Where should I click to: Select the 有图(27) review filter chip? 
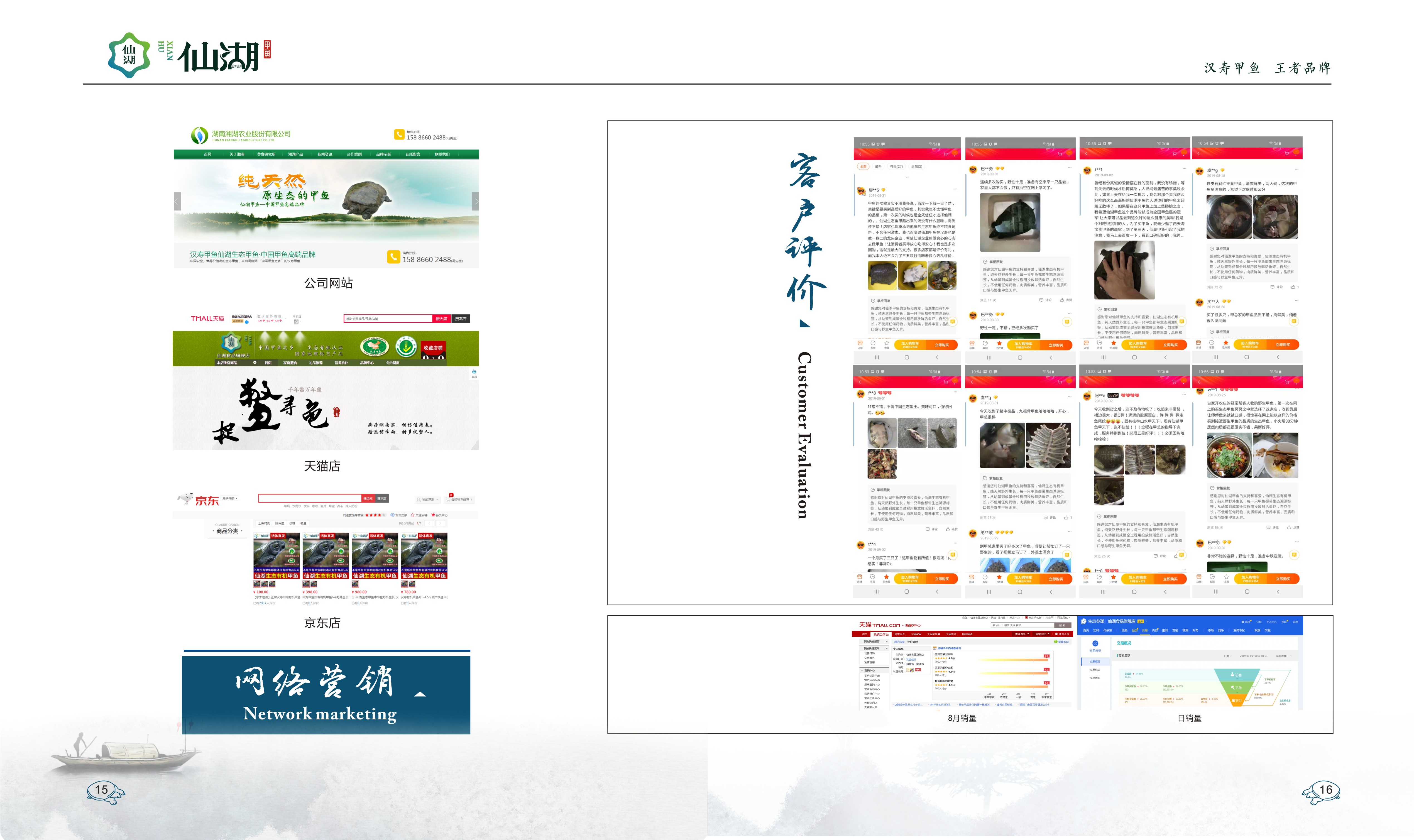tap(896, 166)
